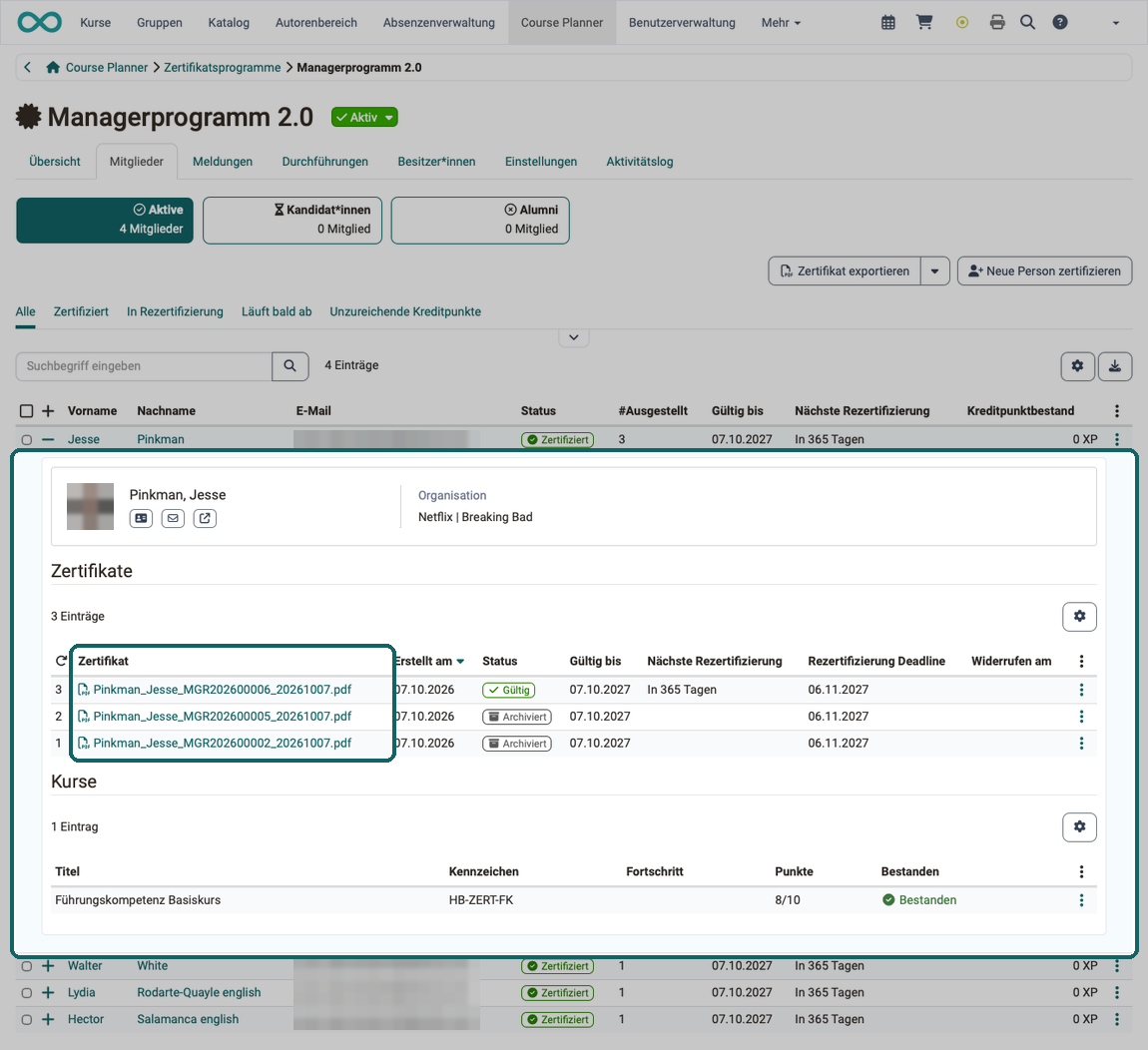Click the OpenOlat infinity logo
Screen dimensions: 1148x1050
point(40,22)
